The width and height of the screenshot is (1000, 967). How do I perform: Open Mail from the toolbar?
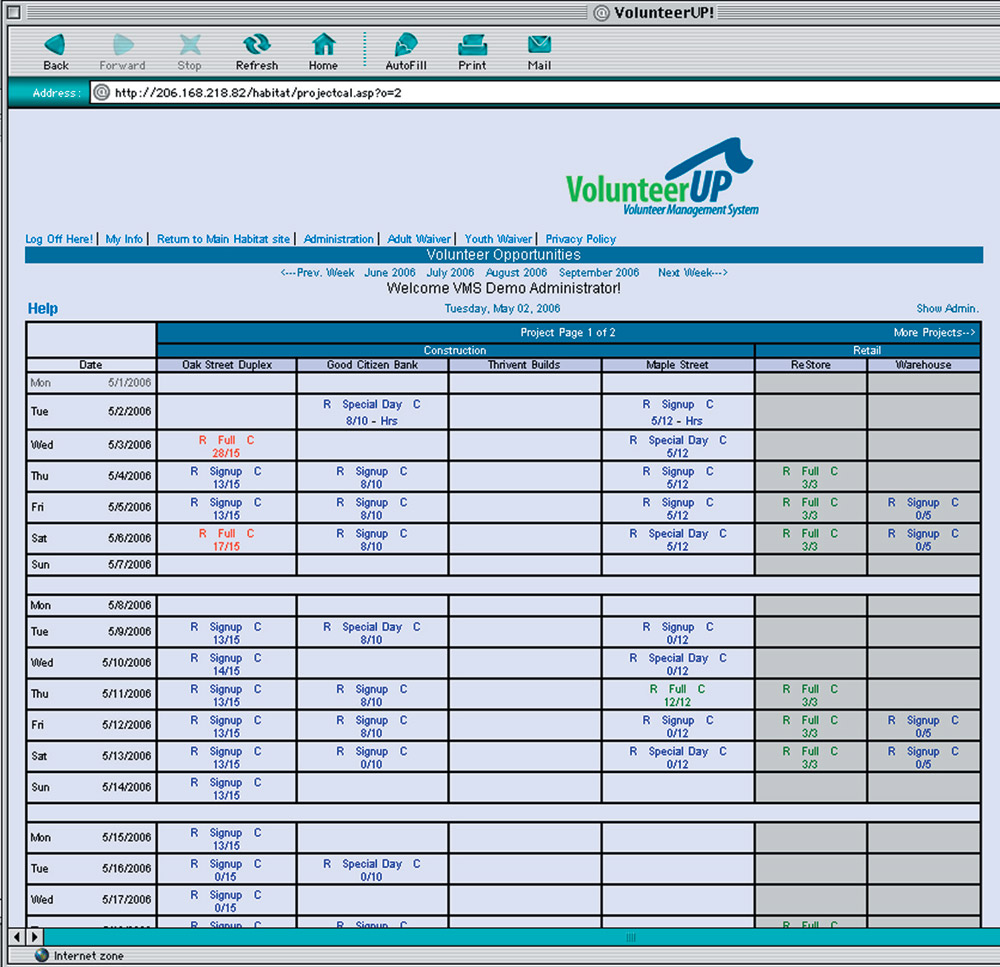point(539,45)
